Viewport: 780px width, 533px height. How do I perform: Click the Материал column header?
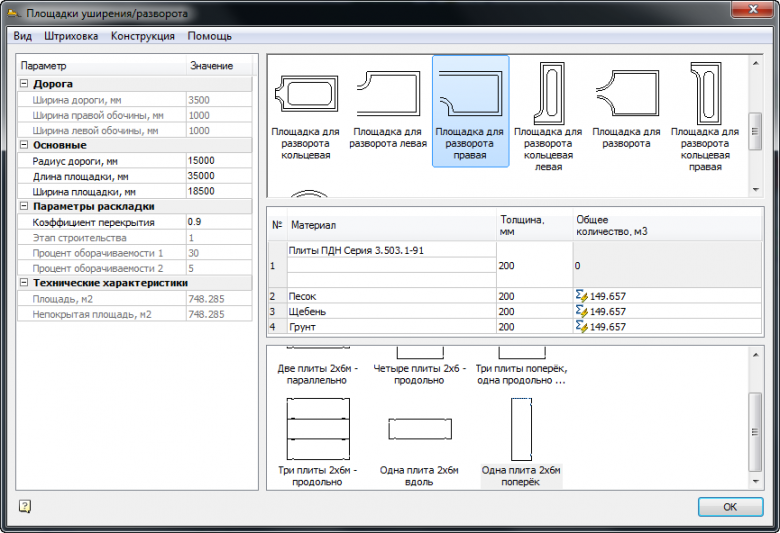391,225
